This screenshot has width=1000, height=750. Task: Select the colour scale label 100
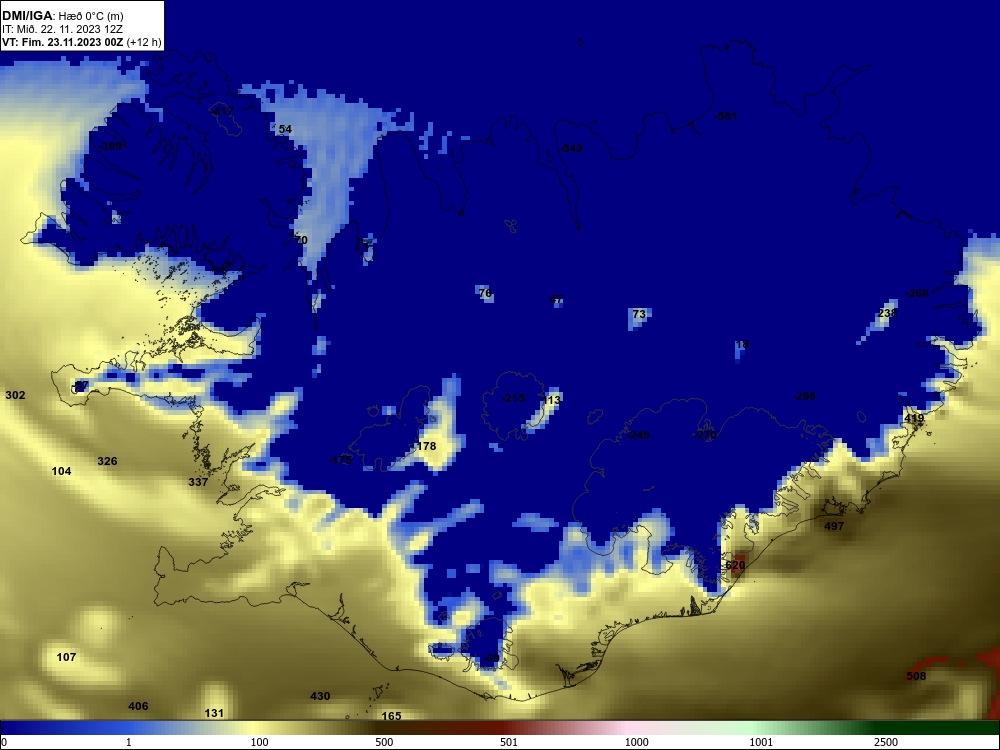click(x=260, y=742)
